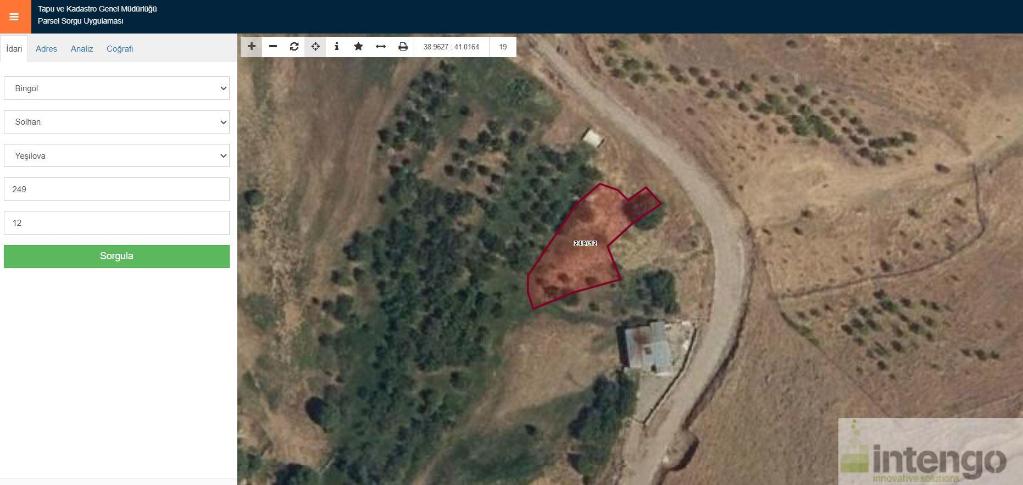Focus the parsel field containing 12
The image size is (1023, 485).
pos(117,223)
